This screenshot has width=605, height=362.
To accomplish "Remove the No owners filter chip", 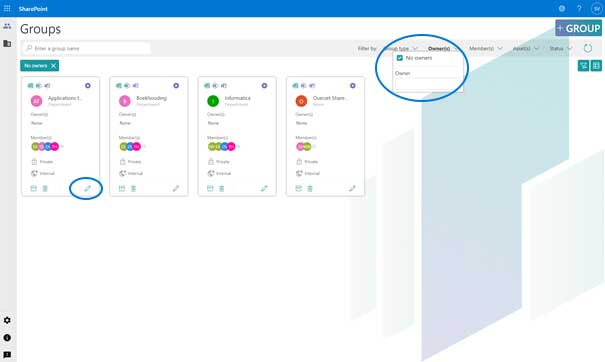I will tap(54, 66).
